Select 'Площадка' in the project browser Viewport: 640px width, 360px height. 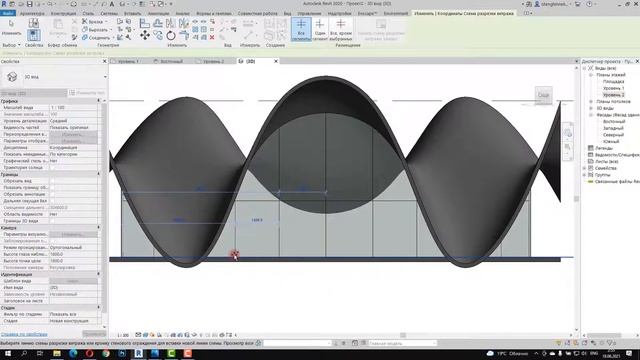(x=613, y=82)
